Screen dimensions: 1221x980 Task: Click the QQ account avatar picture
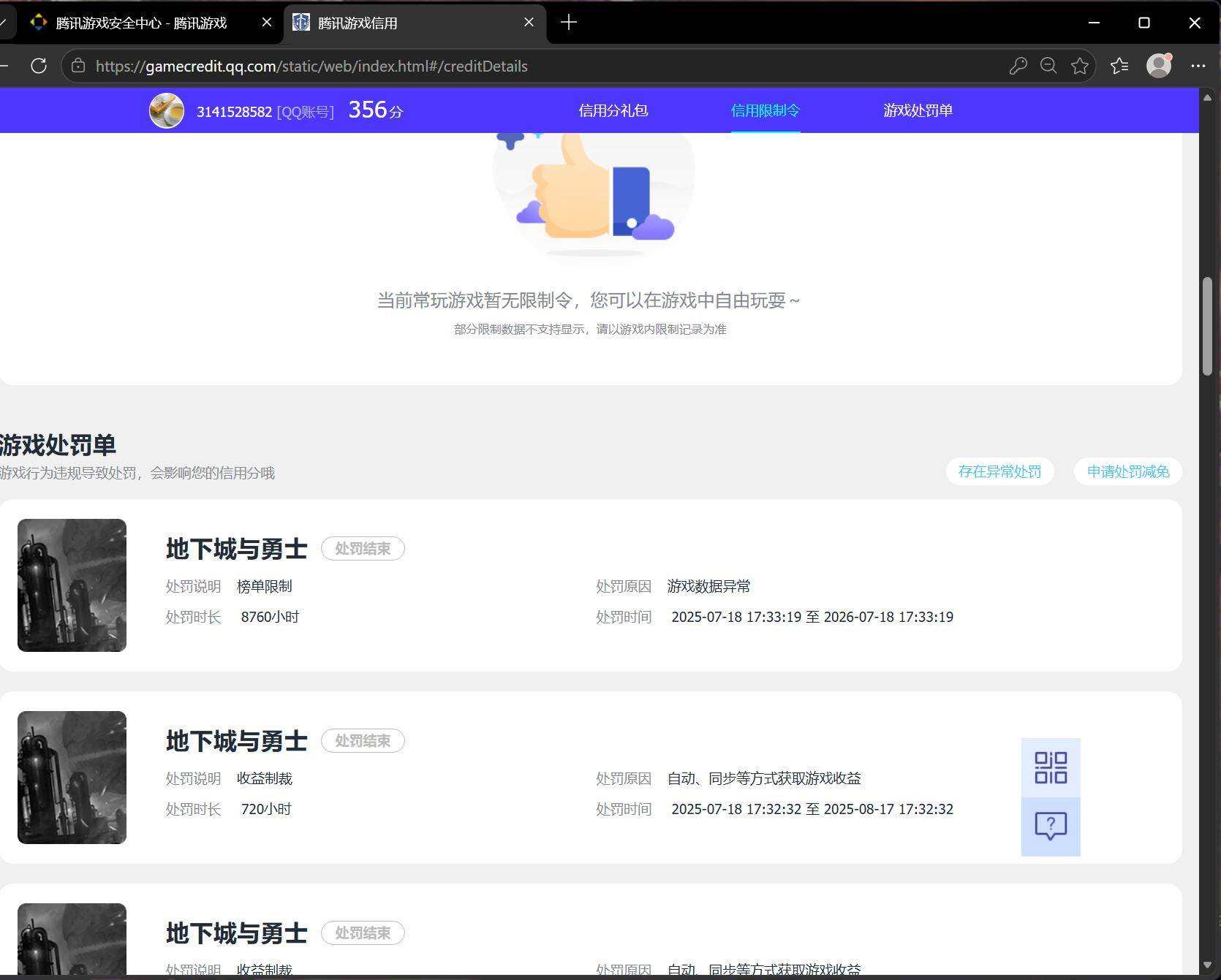pyautogui.click(x=167, y=111)
